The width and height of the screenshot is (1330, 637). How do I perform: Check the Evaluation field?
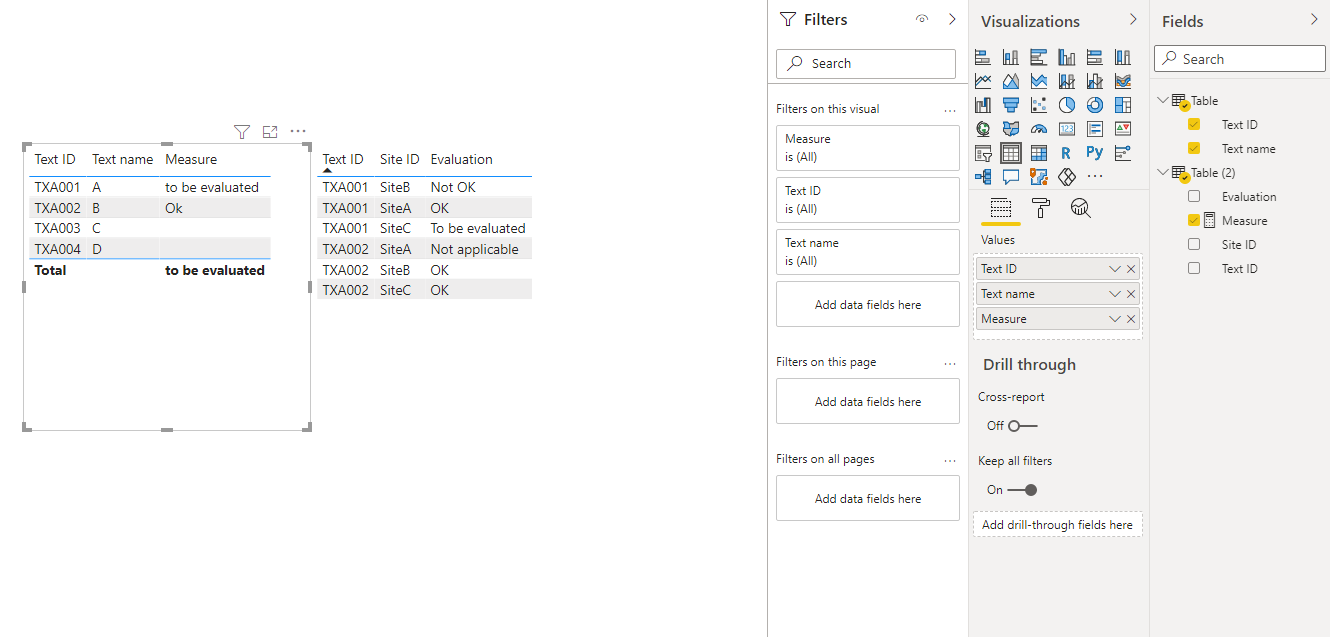(x=1194, y=197)
